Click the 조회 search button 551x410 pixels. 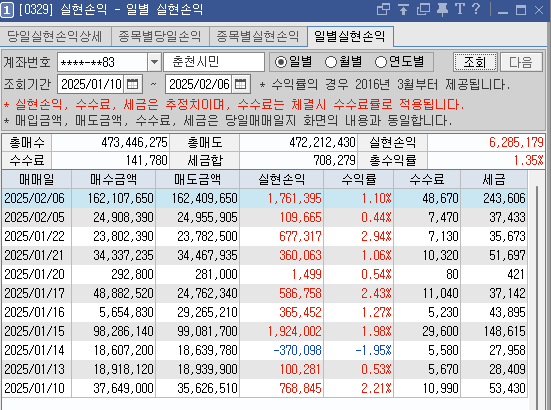tap(475, 62)
